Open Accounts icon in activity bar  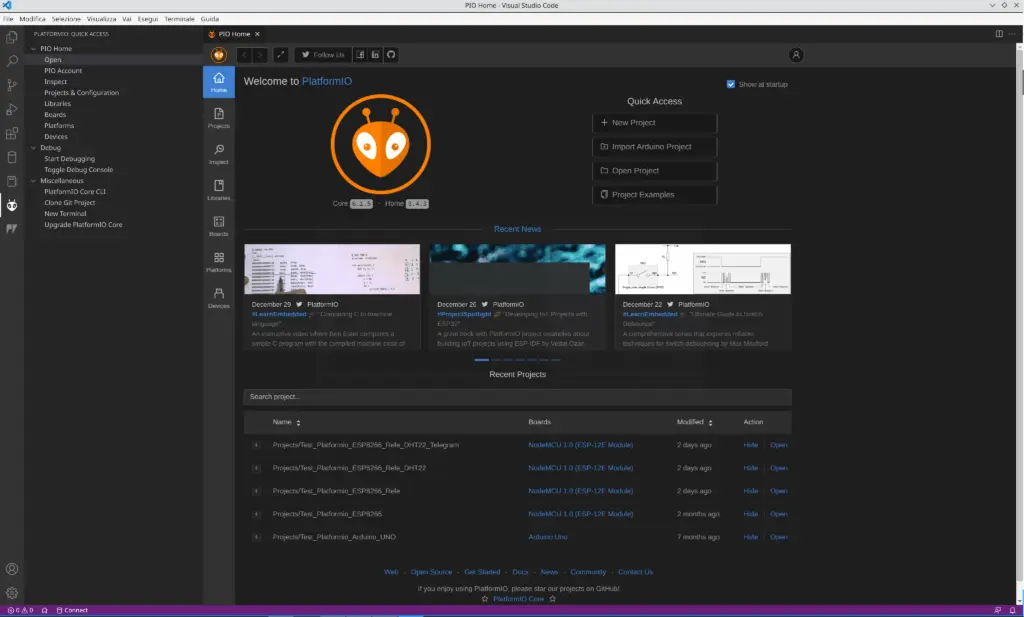pyautogui.click(x=12, y=569)
